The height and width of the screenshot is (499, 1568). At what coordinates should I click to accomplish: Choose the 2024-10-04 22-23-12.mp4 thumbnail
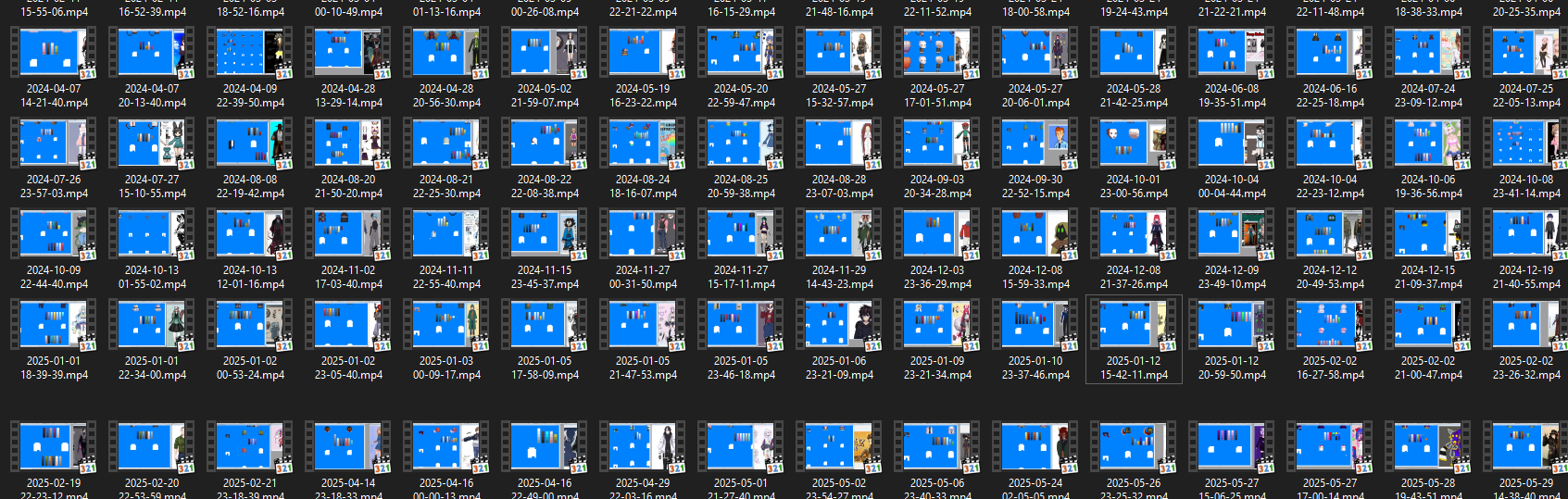tap(1330, 143)
